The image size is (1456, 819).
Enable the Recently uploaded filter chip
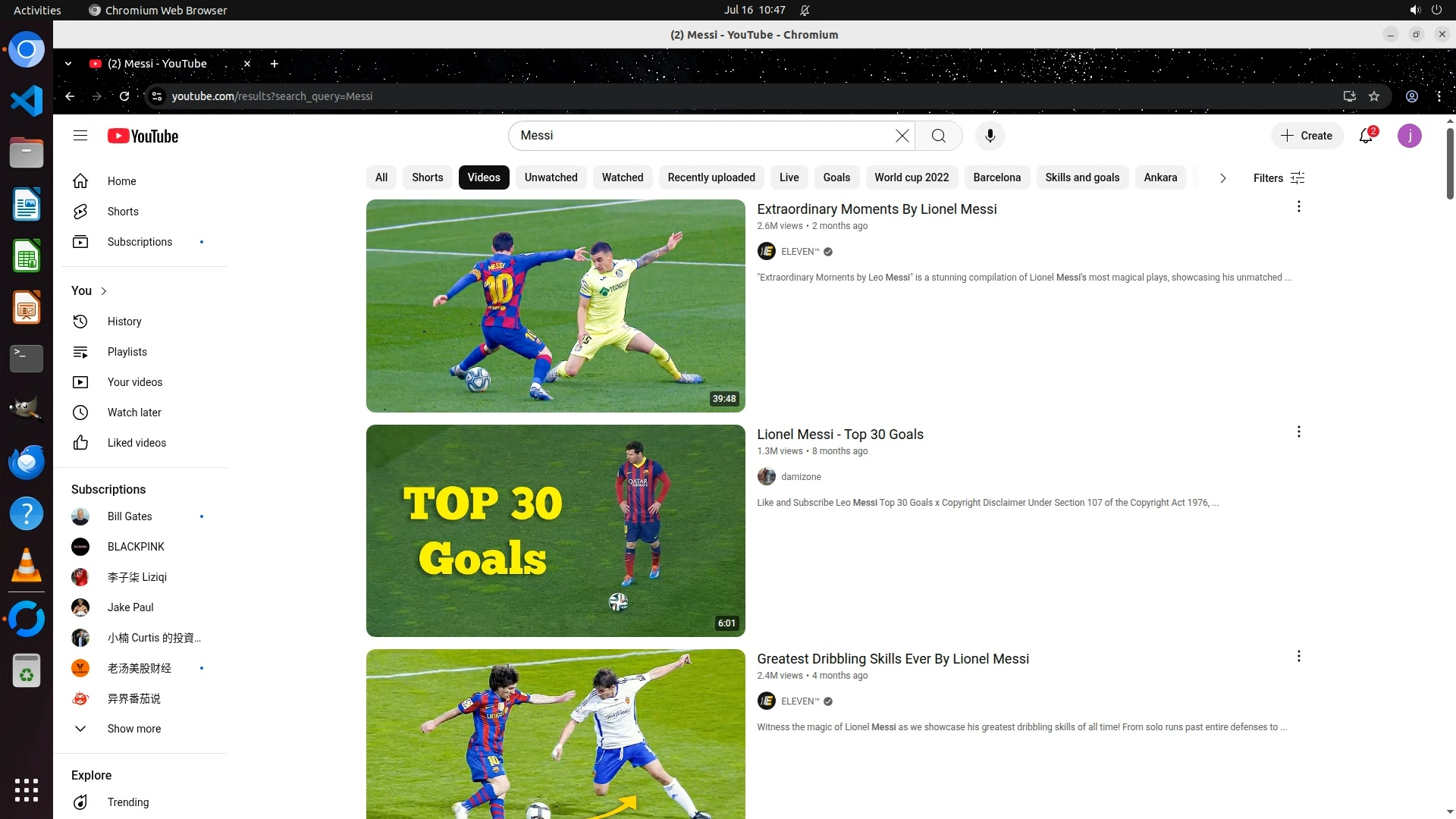coord(711,177)
